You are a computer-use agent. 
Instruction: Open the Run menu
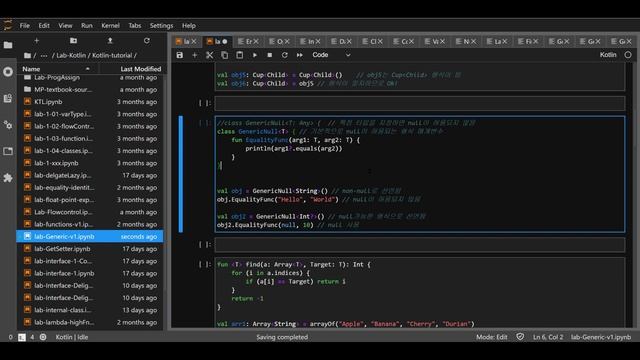point(87,25)
